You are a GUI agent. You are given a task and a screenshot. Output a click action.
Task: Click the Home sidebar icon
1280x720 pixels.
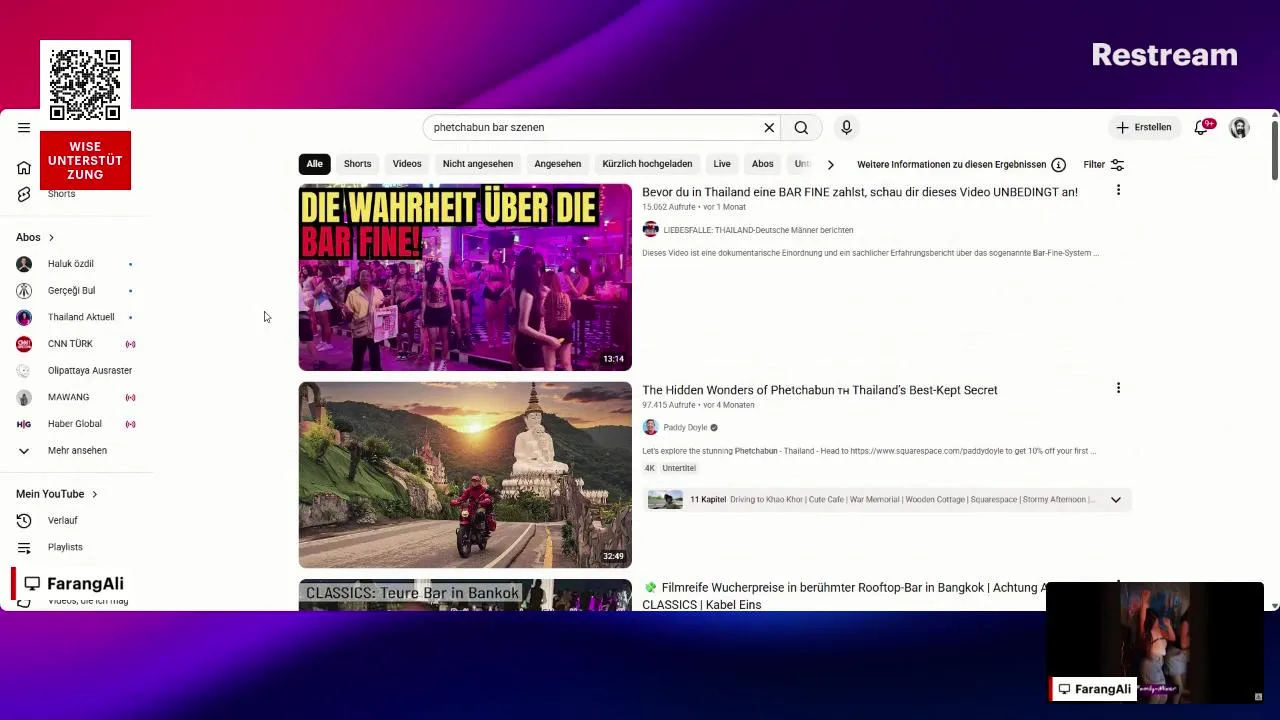pyautogui.click(x=24, y=167)
